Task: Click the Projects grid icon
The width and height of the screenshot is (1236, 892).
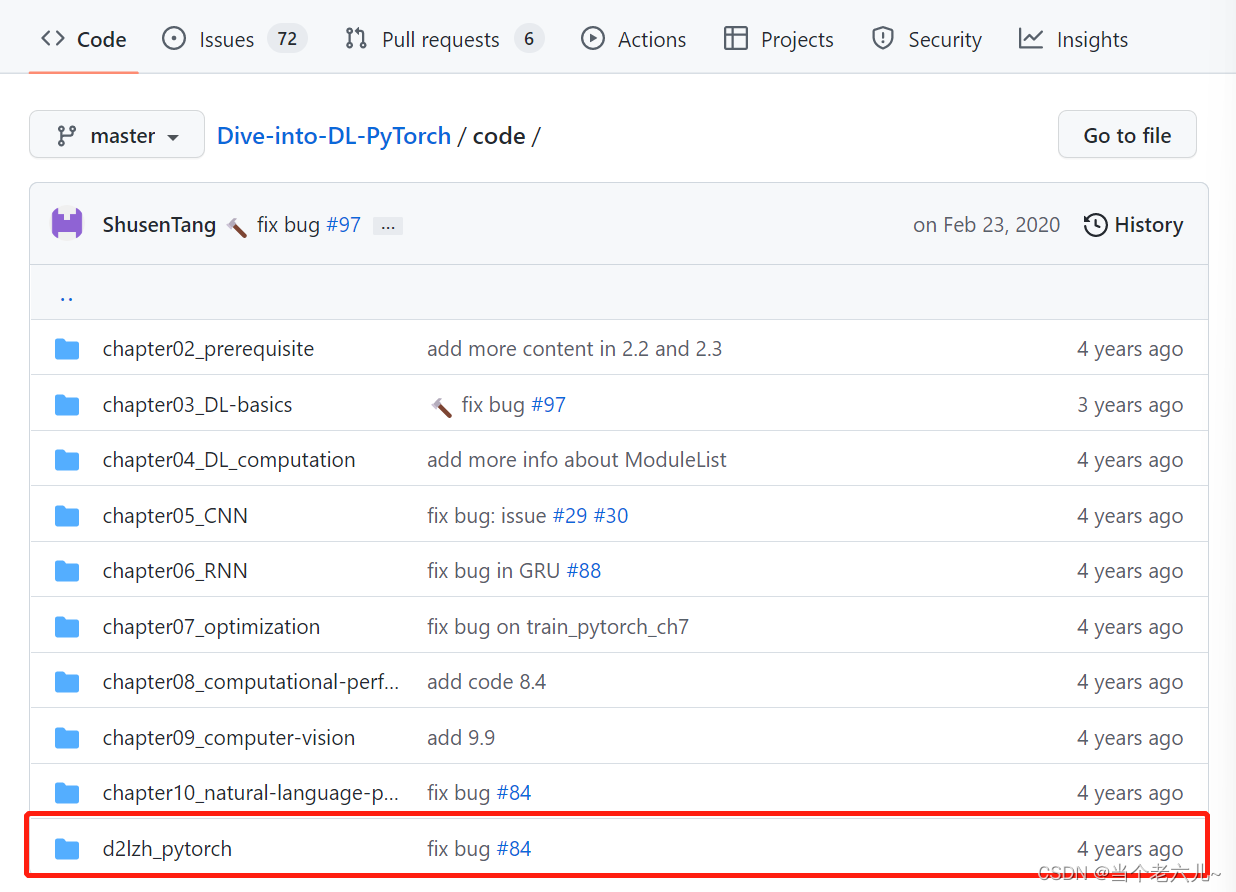Action: click(x=736, y=39)
